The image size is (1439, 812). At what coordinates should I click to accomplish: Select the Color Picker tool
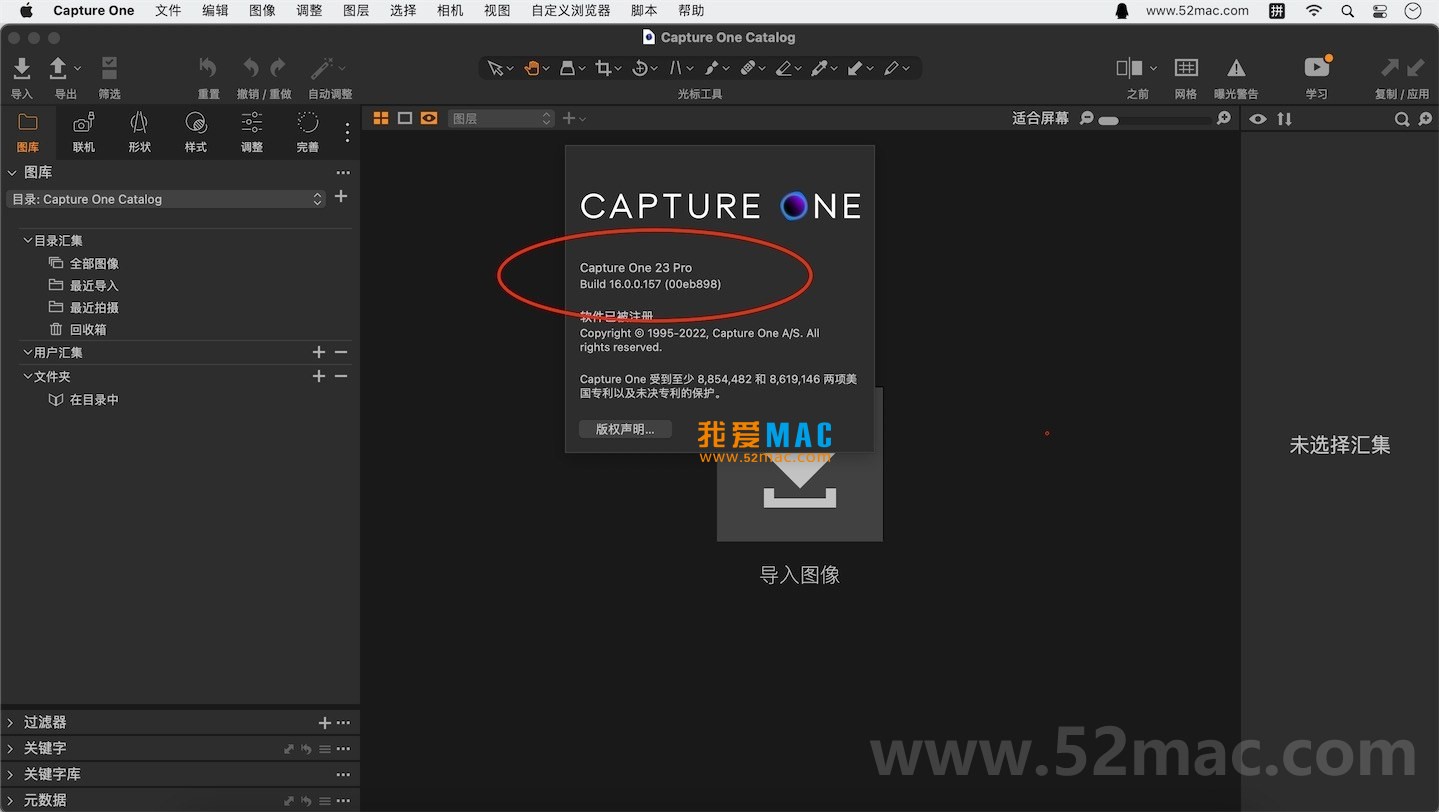[820, 67]
